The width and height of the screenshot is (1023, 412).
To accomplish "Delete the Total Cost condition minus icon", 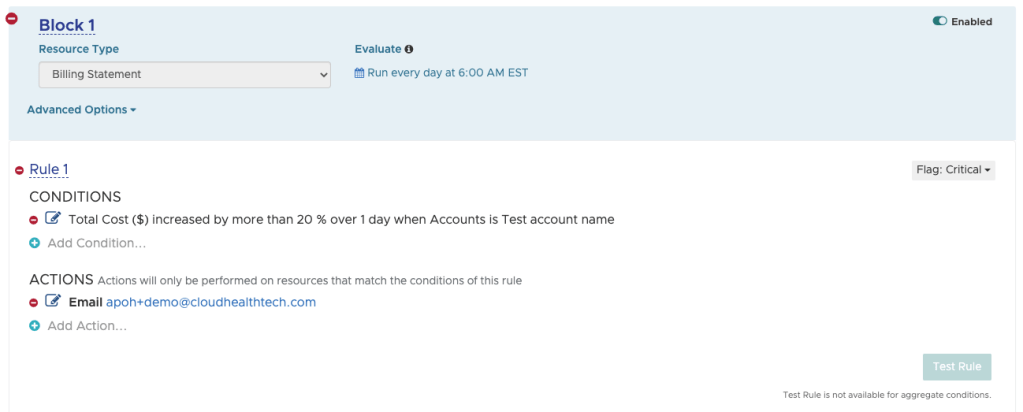I will (34, 220).
